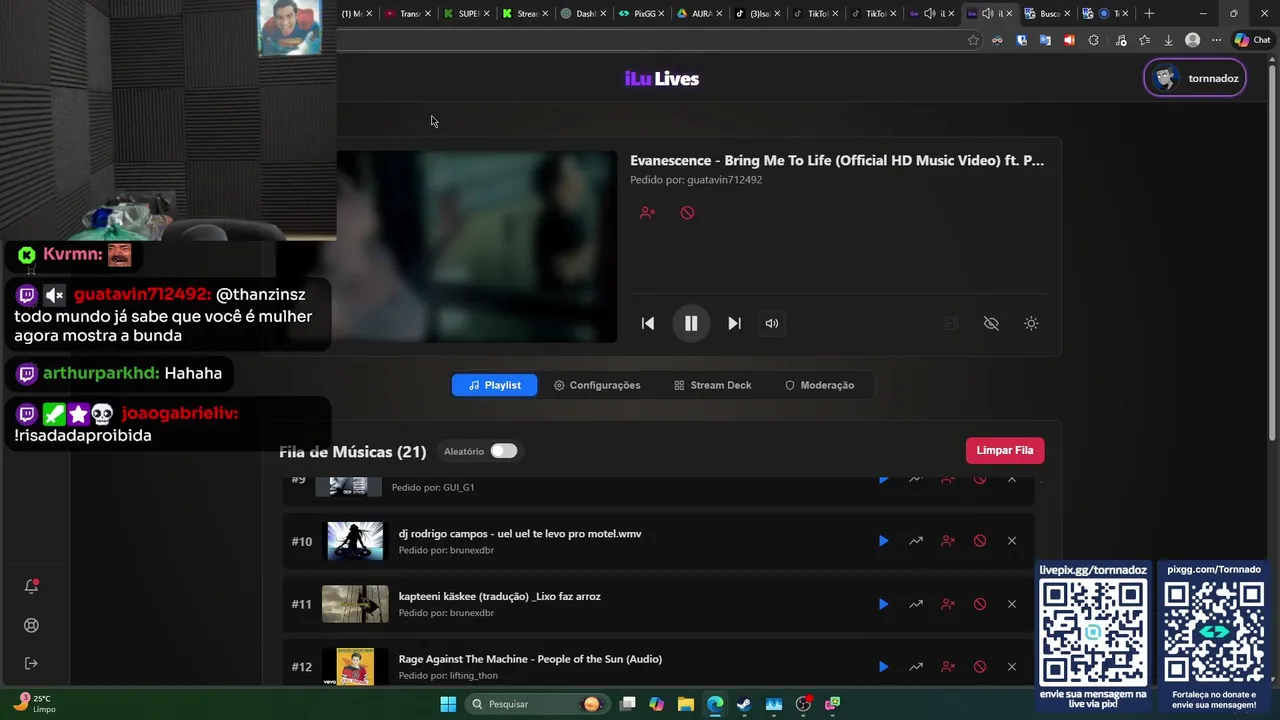Image resolution: width=1280 pixels, height=720 pixels.
Task: Open Microsoft Edge from the taskbar
Action: click(x=715, y=704)
